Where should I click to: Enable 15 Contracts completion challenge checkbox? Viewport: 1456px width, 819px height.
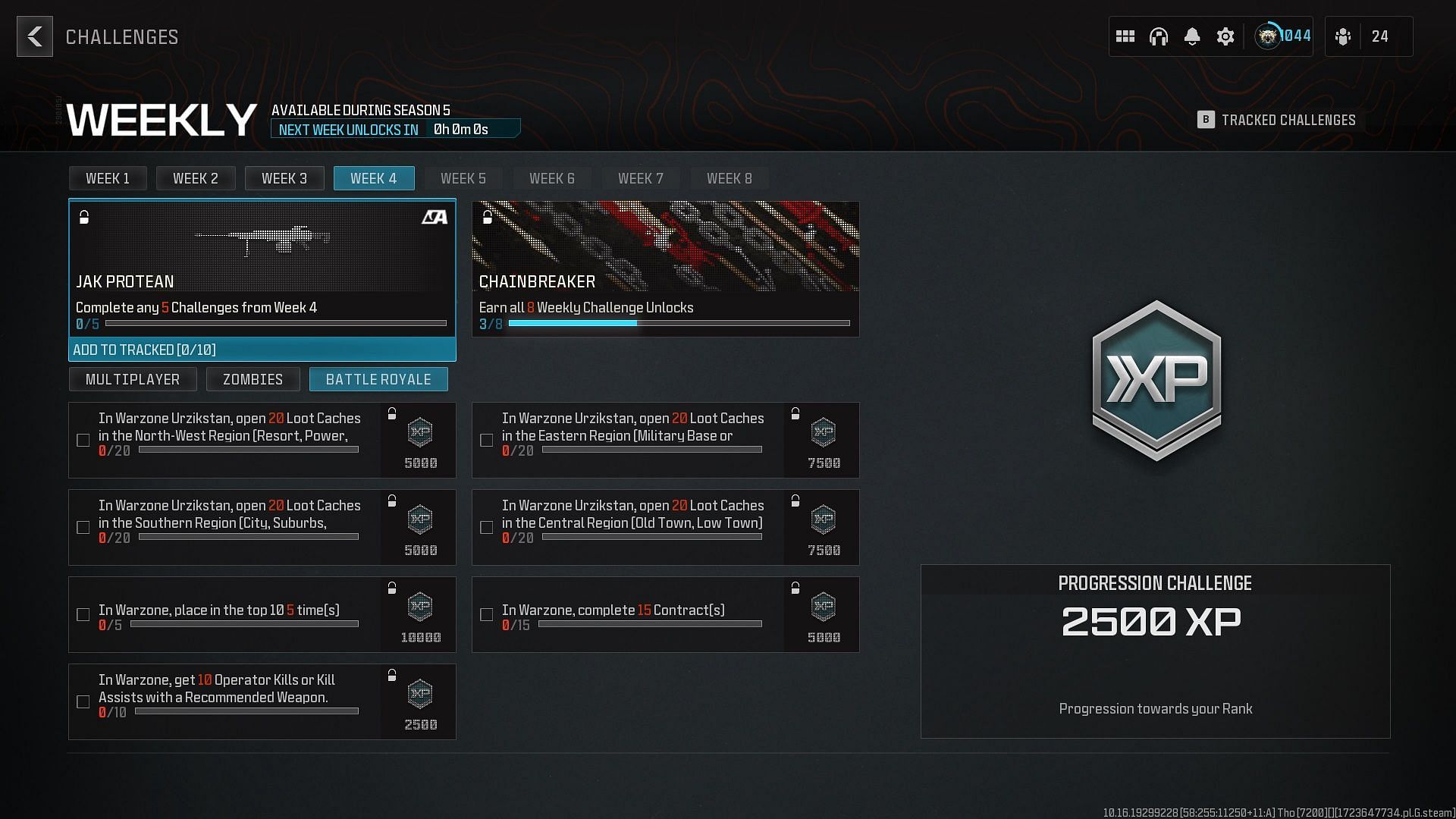(x=487, y=614)
